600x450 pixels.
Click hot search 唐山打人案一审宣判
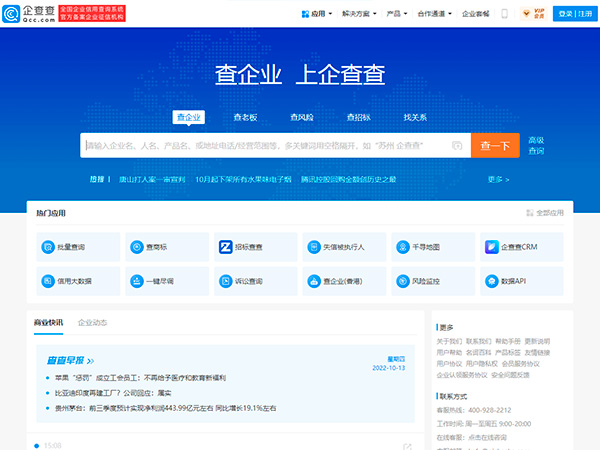pyautogui.click(x=152, y=179)
